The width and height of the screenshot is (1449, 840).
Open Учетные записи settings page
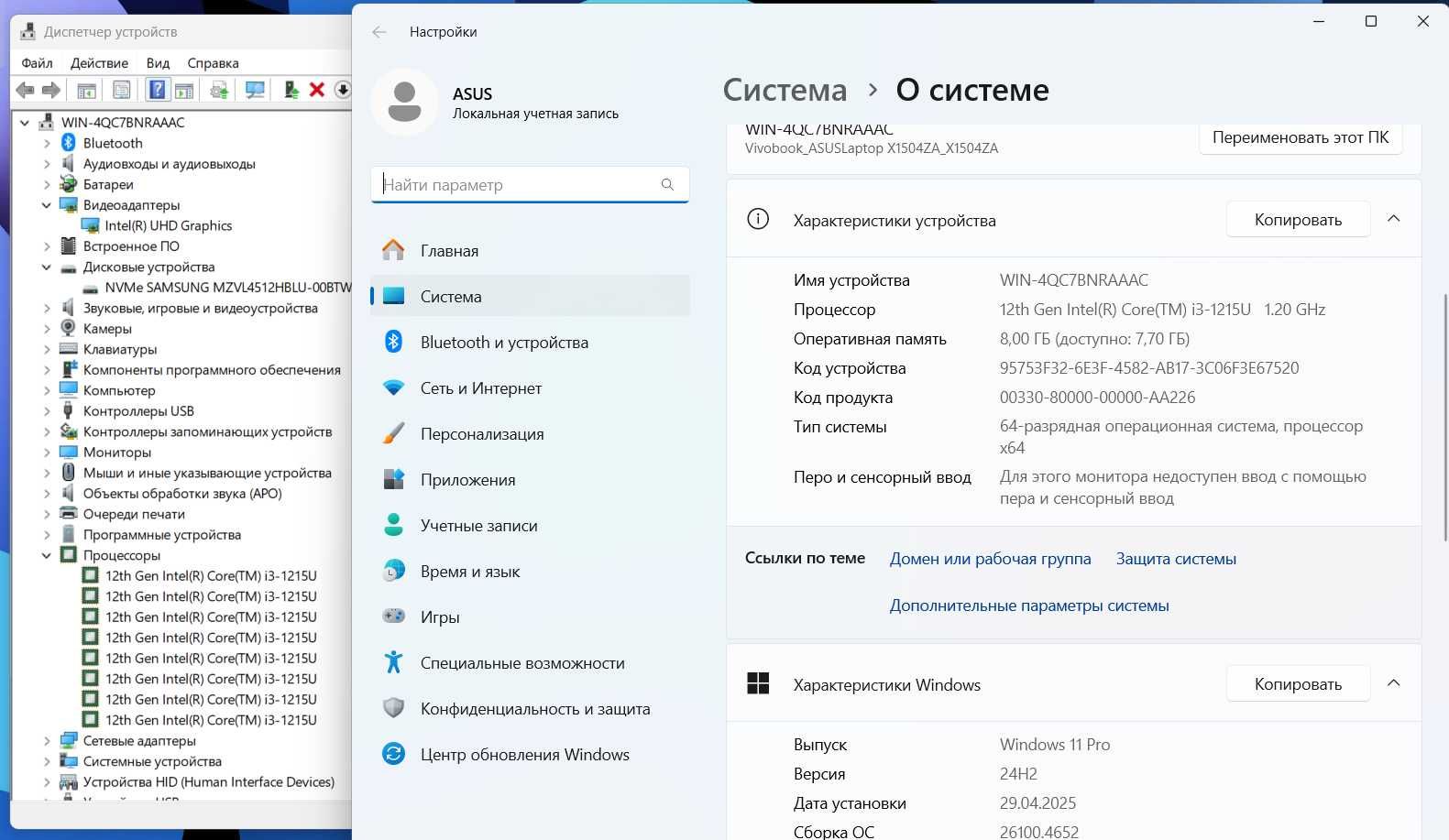pyautogui.click(x=530, y=526)
